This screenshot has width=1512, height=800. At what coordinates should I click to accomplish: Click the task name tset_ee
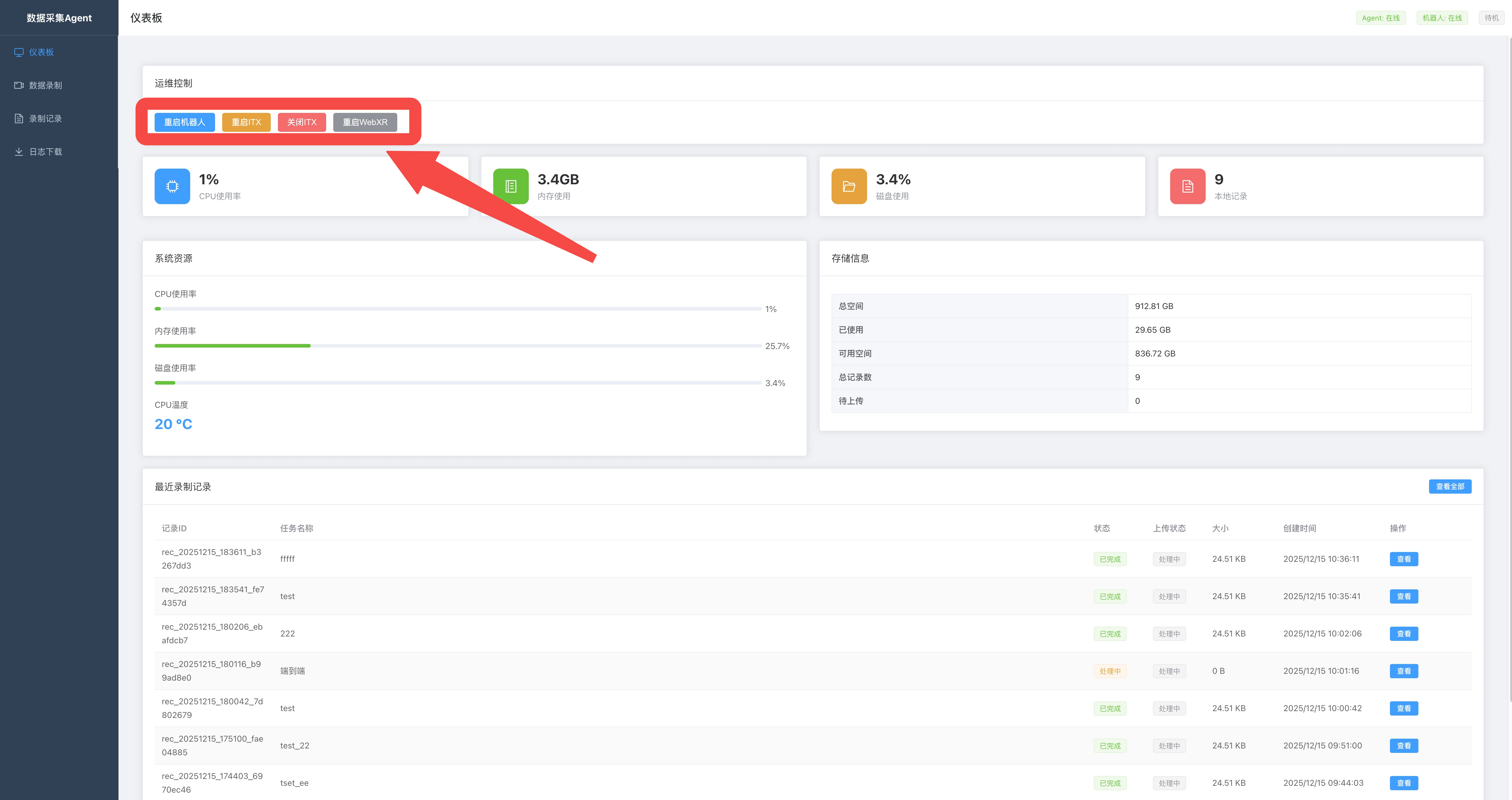294,783
